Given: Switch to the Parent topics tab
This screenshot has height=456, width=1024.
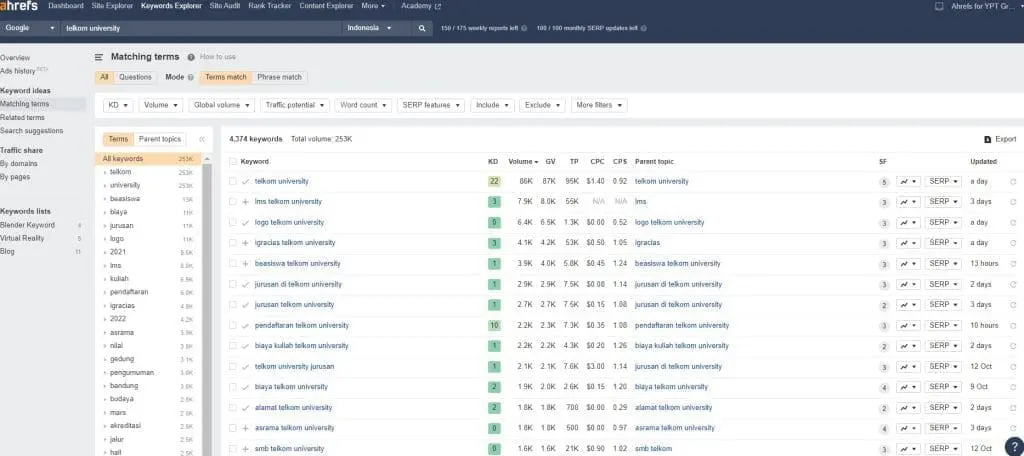Looking at the screenshot, I should pyautogui.click(x=160, y=139).
